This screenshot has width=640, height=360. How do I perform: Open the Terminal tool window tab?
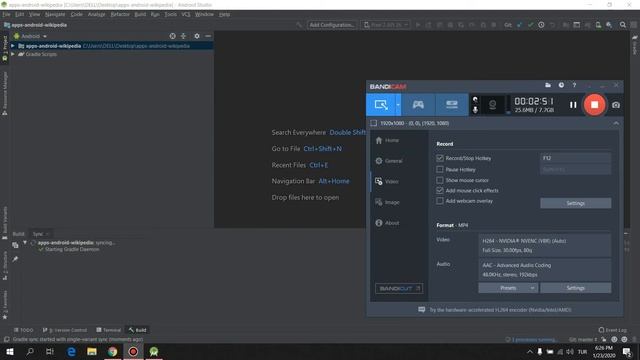point(109,330)
